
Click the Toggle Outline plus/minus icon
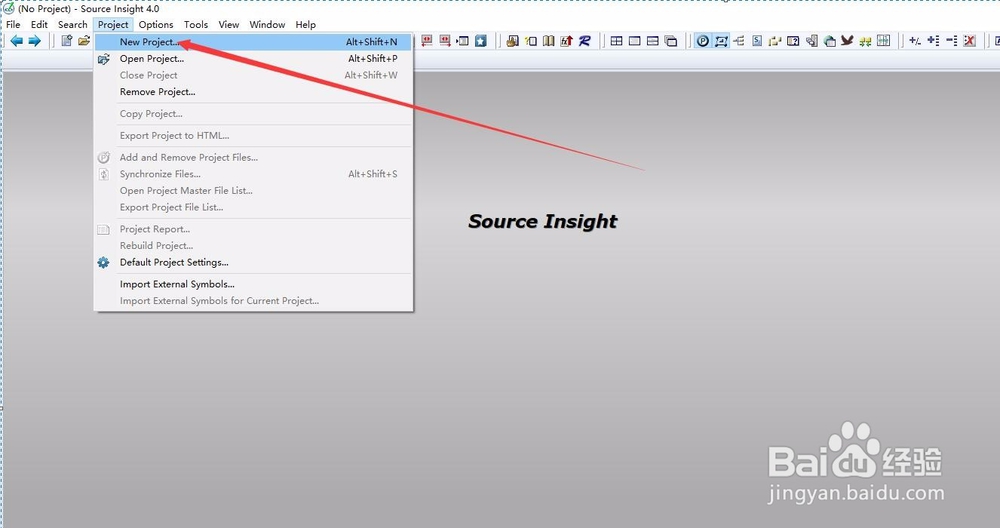(x=915, y=41)
